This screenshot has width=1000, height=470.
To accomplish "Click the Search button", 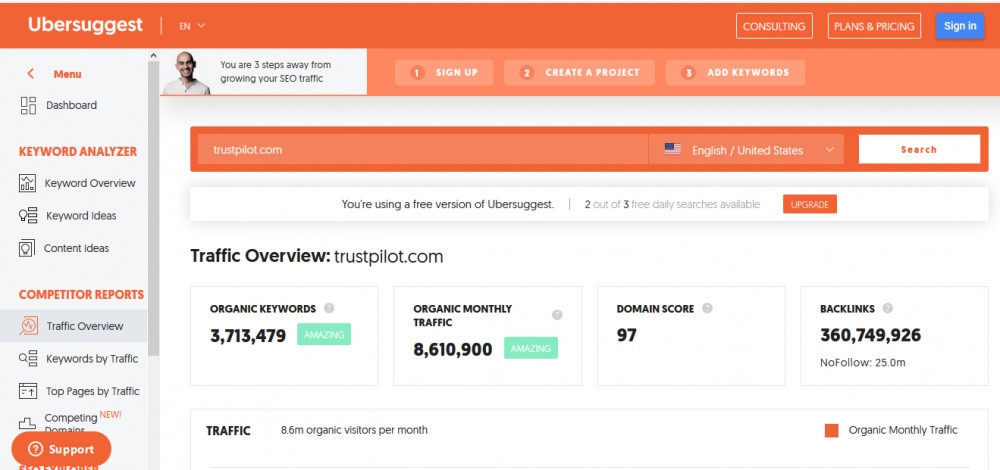I will point(919,149).
